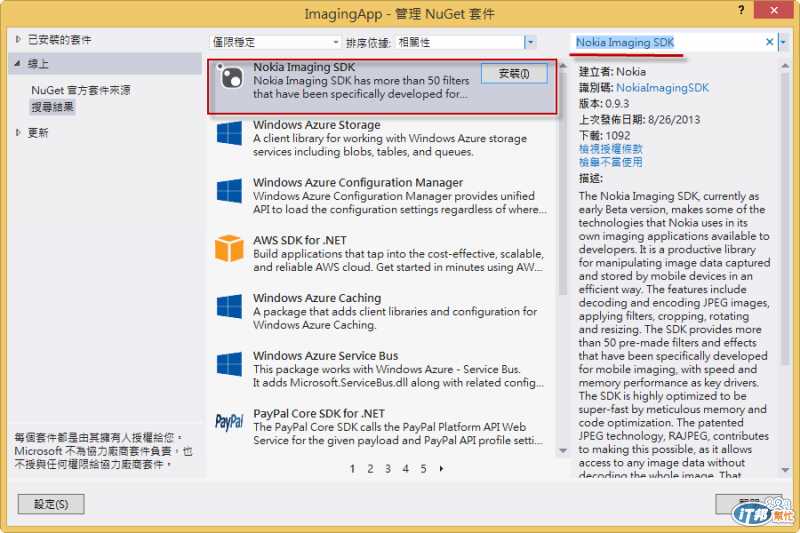Click the 下載: 1092 downloads text
800x533 pixels.
pyautogui.click(x=605, y=136)
